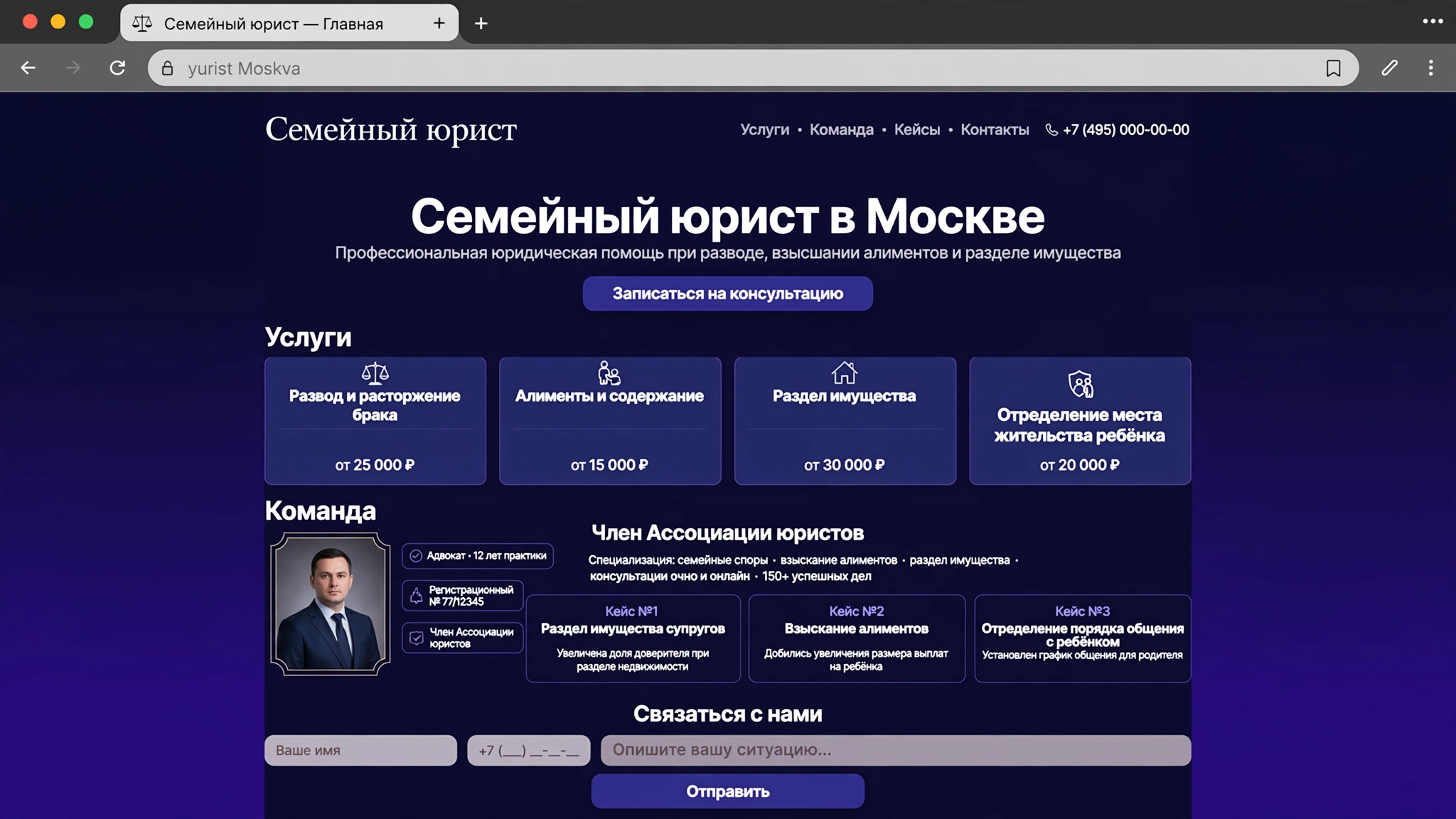
Task: Open the Контакты navigation link
Action: tap(995, 130)
